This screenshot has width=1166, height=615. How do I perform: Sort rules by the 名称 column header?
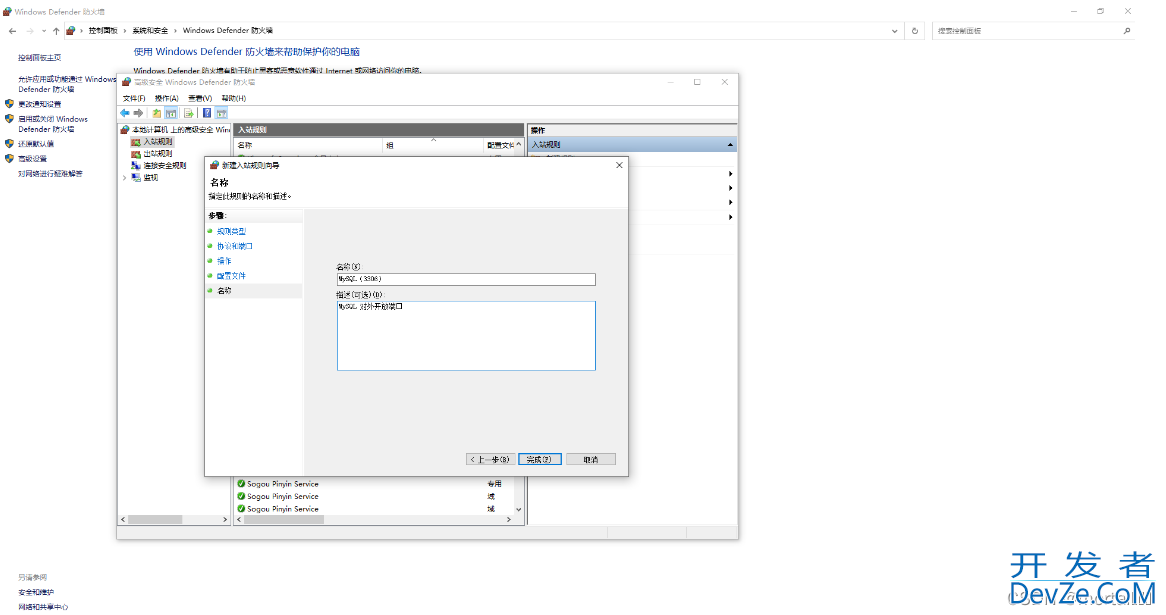[x=309, y=145]
